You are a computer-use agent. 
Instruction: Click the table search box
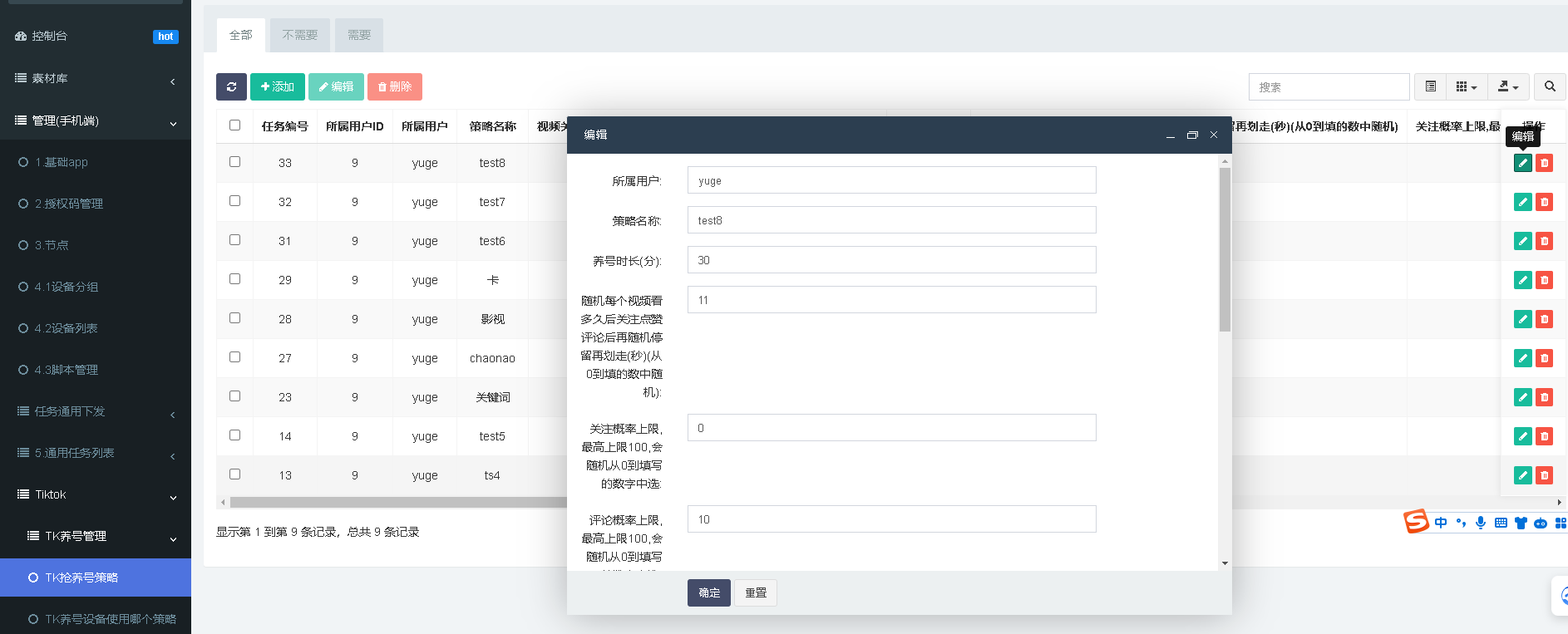pos(1329,86)
